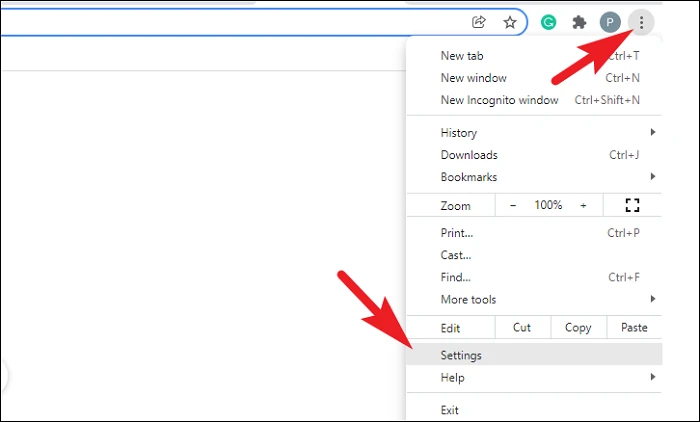The height and width of the screenshot is (422, 700).
Task: Select Cast... menu item
Action: [534, 255]
